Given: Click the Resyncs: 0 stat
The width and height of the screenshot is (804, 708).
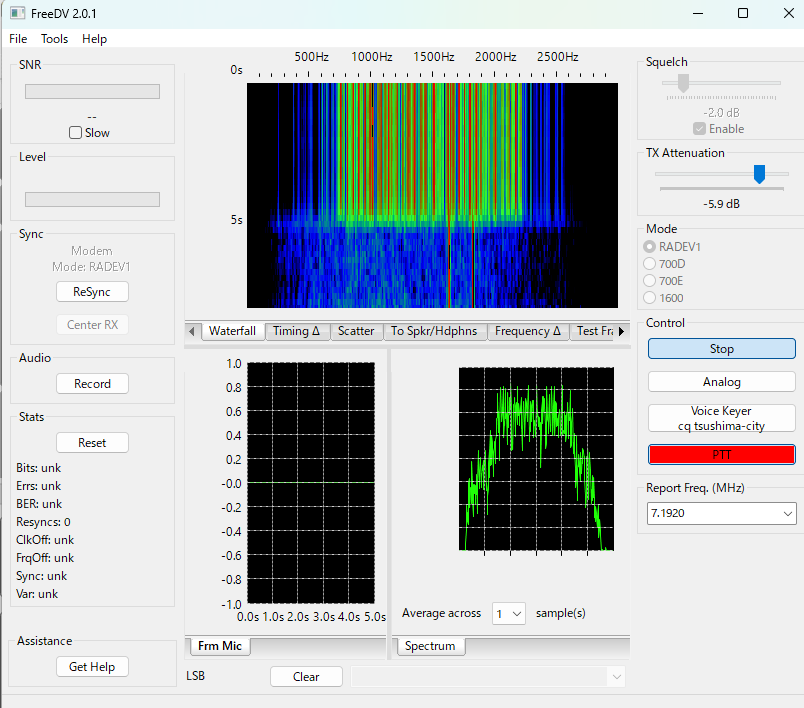Looking at the screenshot, I should coord(43,522).
